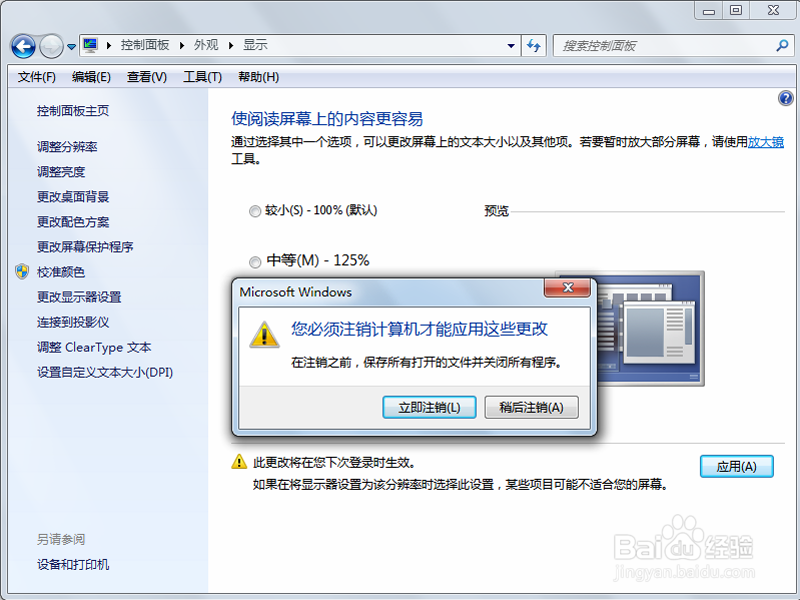
Task: Open 调整分辨率 in sidebar
Action: click(x=67, y=147)
